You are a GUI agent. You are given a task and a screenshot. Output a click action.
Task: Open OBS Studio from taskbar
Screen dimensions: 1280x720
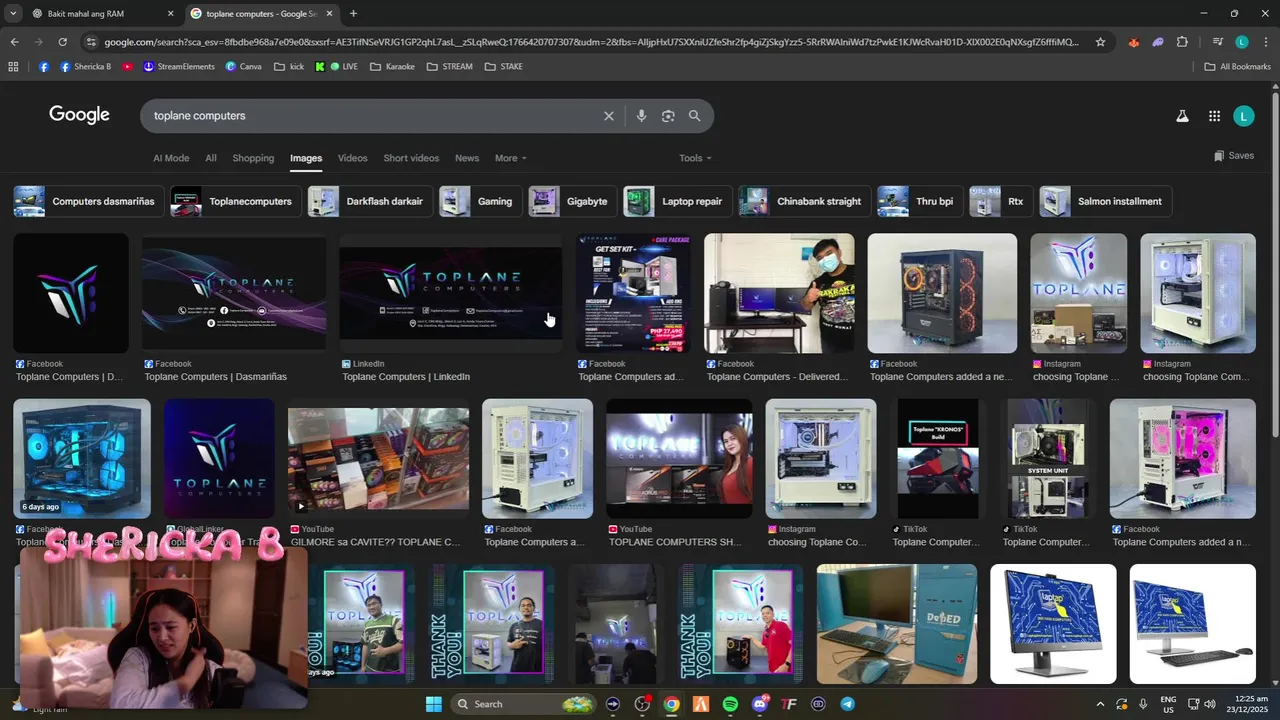coord(642,704)
